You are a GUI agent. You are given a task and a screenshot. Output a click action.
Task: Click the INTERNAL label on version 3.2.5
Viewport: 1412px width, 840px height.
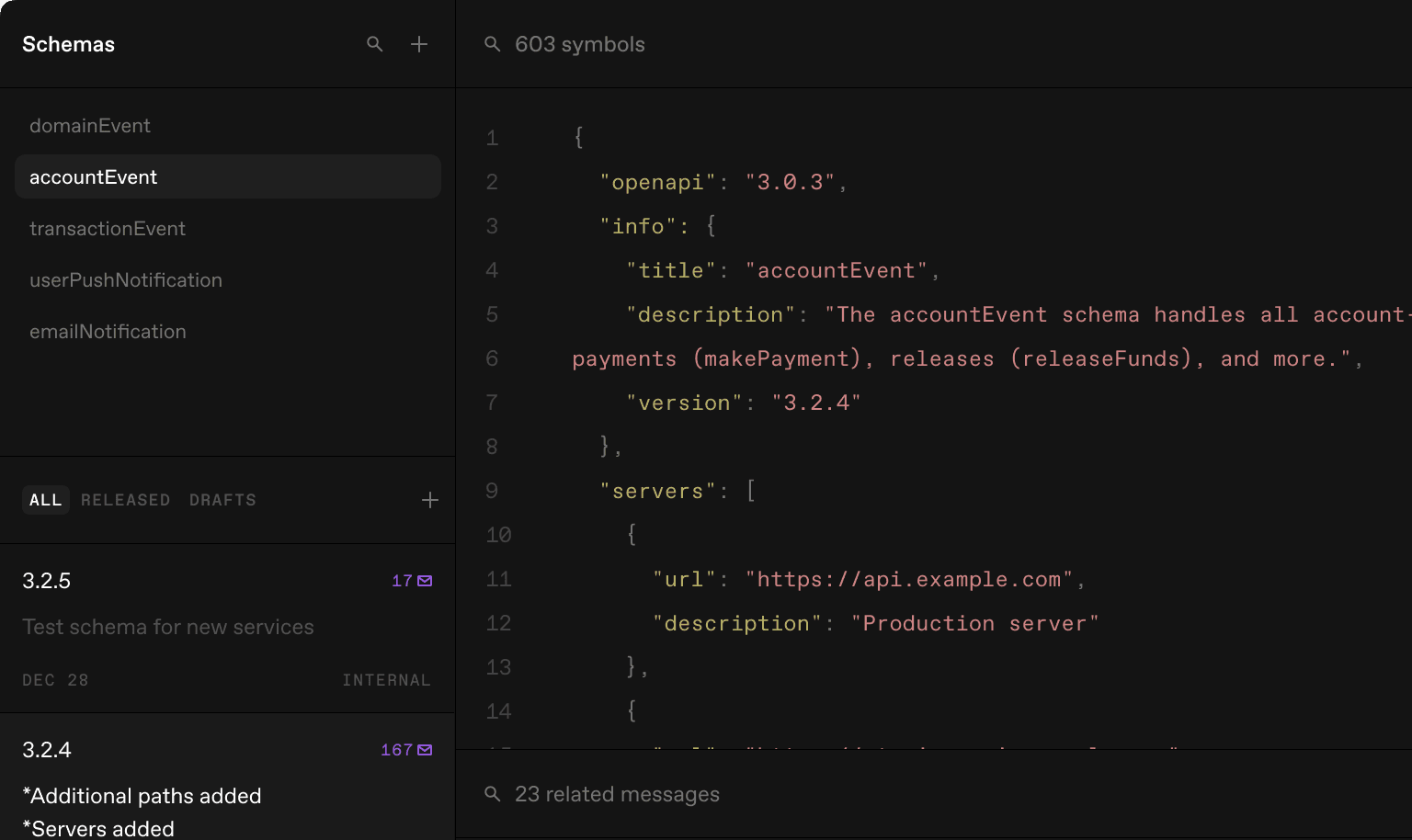(386, 680)
